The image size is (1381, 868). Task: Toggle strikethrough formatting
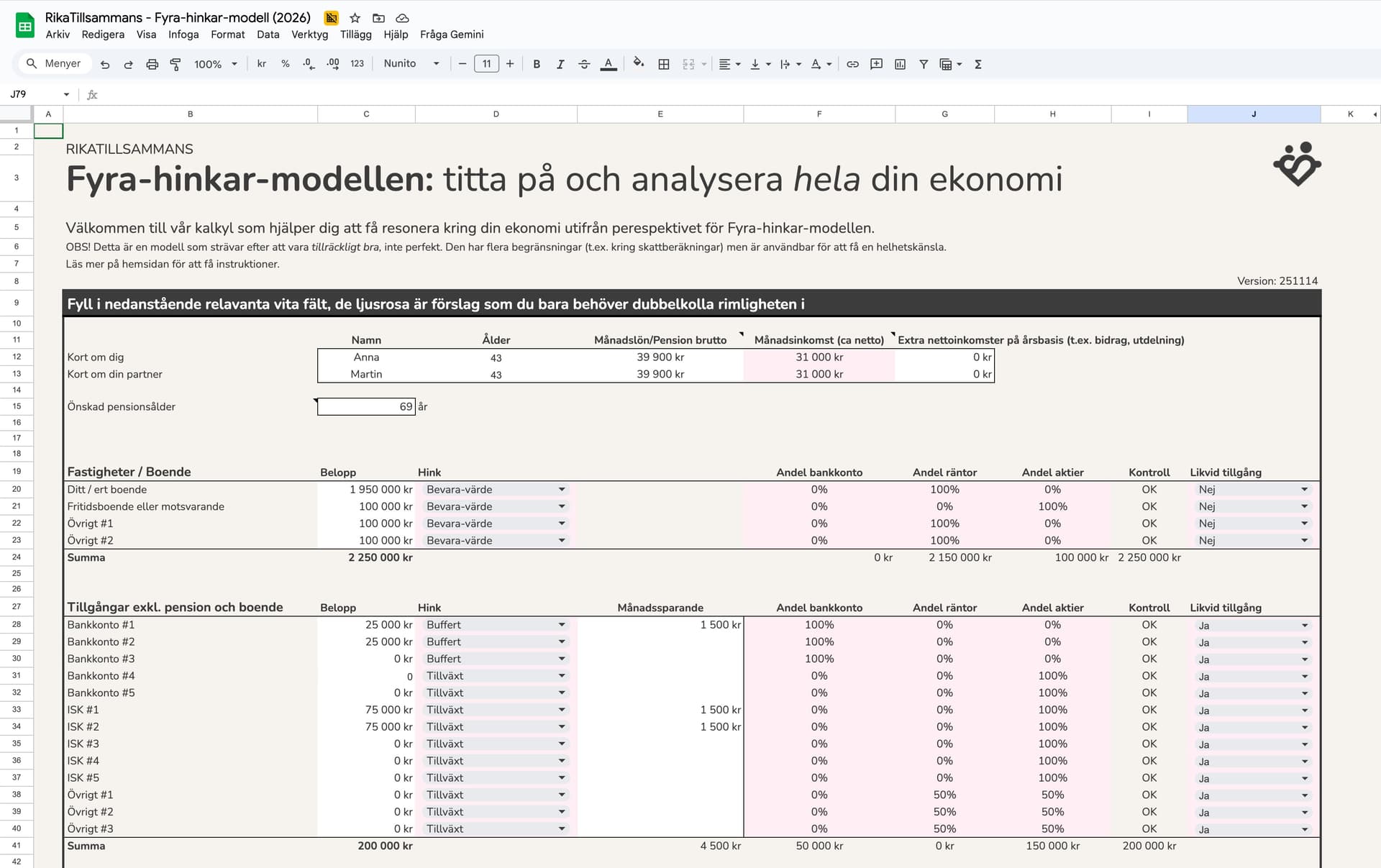click(x=584, y=64)
